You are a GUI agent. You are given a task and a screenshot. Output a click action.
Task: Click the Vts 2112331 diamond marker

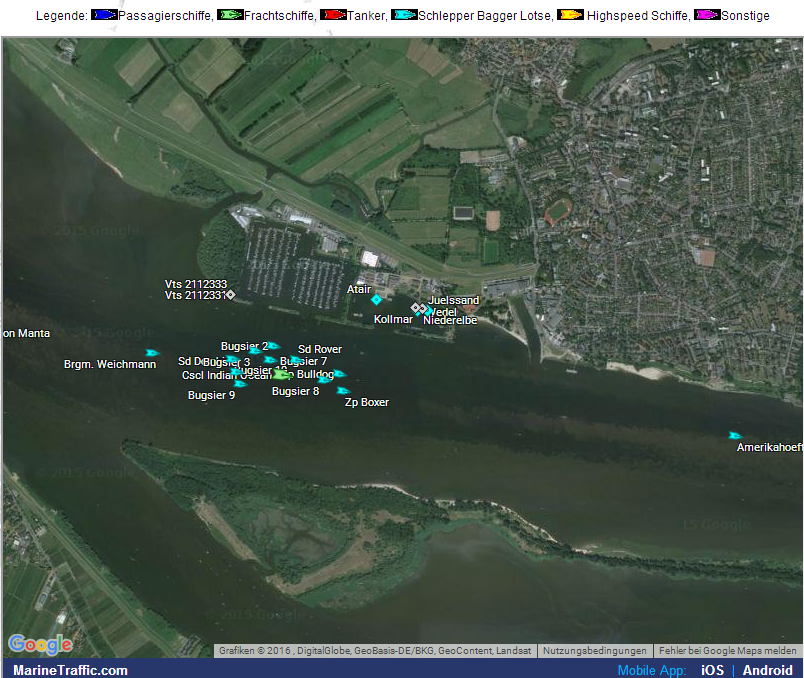[231, 295]
